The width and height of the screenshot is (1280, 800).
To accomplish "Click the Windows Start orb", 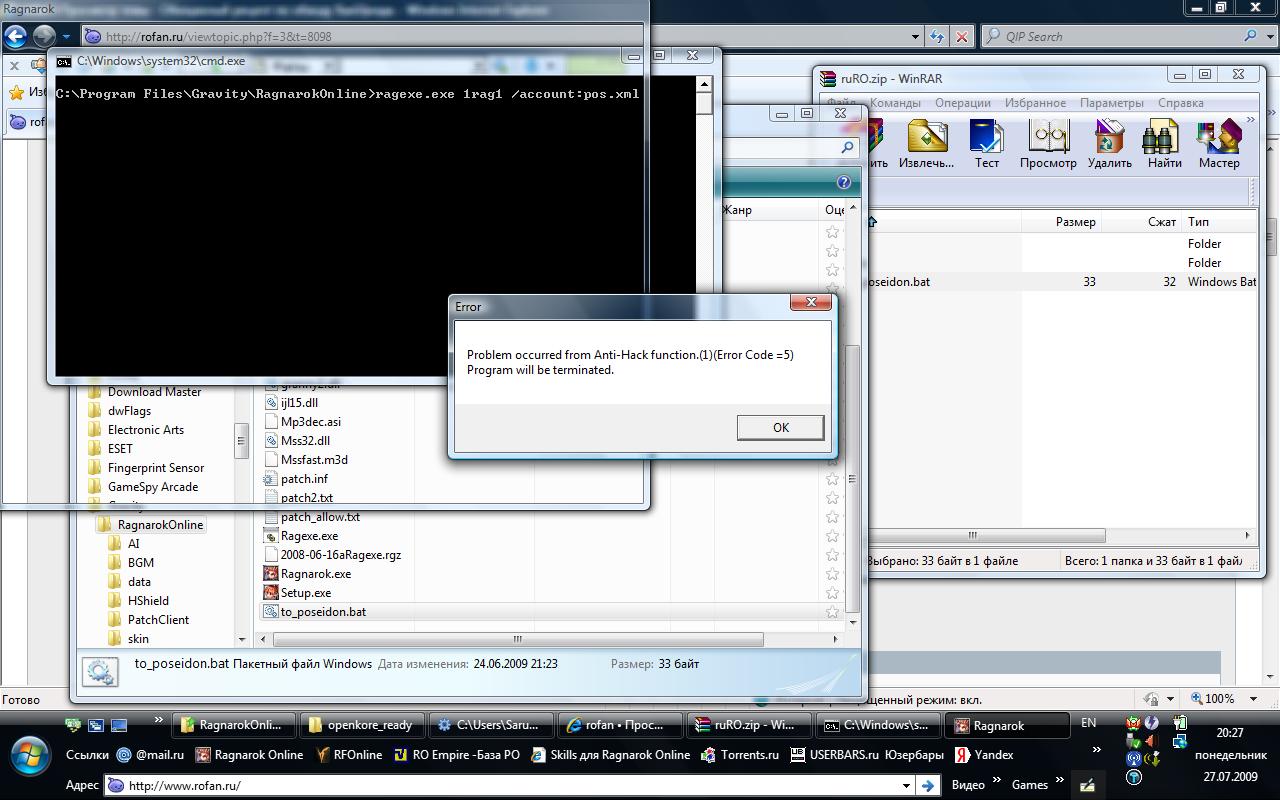I will [29, 755].
